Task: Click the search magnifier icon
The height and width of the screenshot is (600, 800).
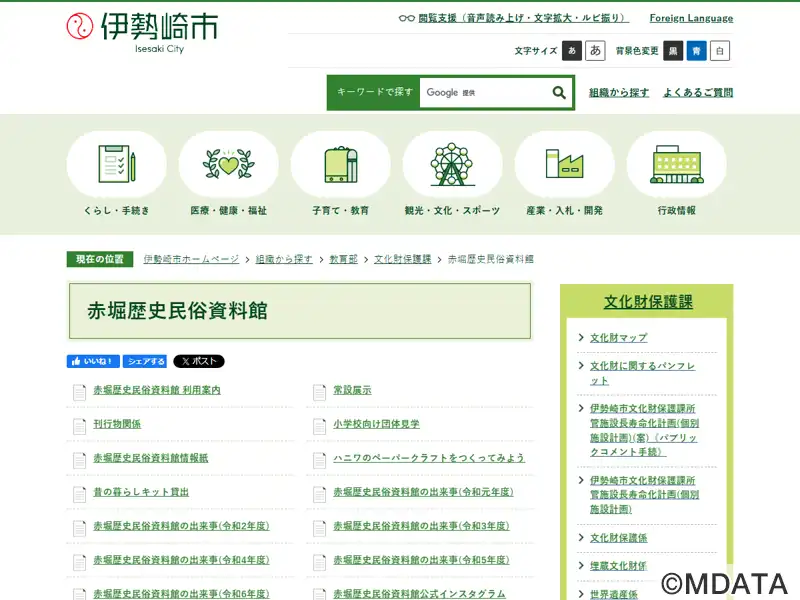Action: [559, 93]
